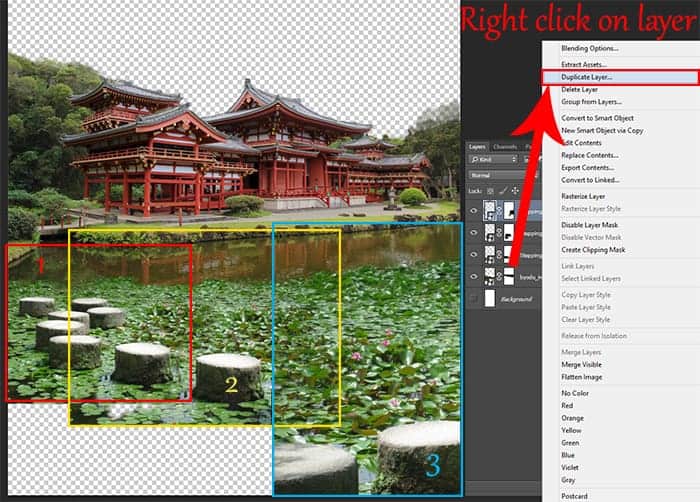Pick the Orange layer color label
The width and height of the screenshot is (700, 502).
(x=572, y=418)
